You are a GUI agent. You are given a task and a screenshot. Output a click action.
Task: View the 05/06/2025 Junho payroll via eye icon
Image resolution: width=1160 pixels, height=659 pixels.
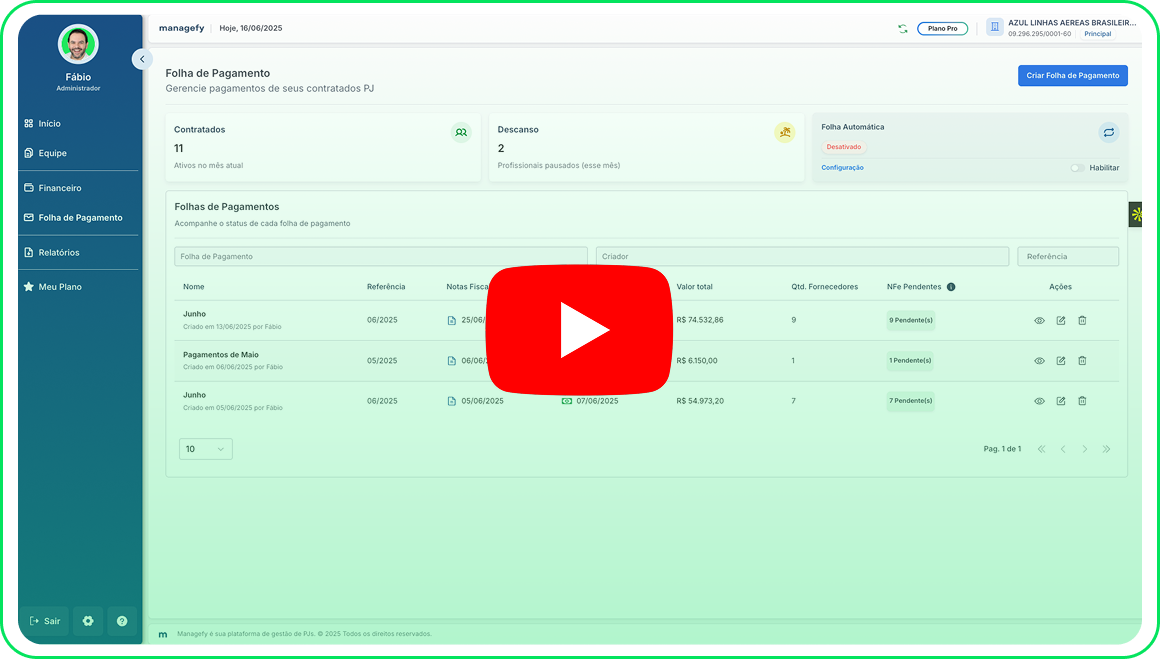1039,401
